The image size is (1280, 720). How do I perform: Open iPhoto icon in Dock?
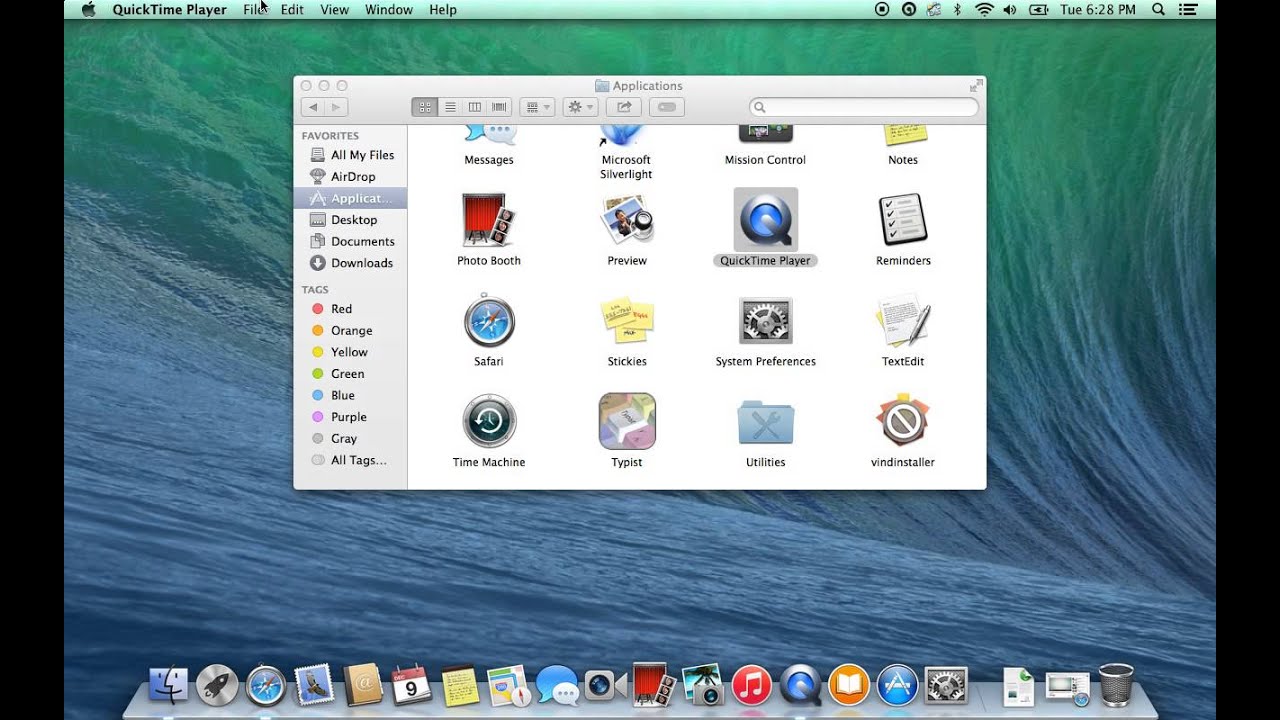[x=702, y=686]
